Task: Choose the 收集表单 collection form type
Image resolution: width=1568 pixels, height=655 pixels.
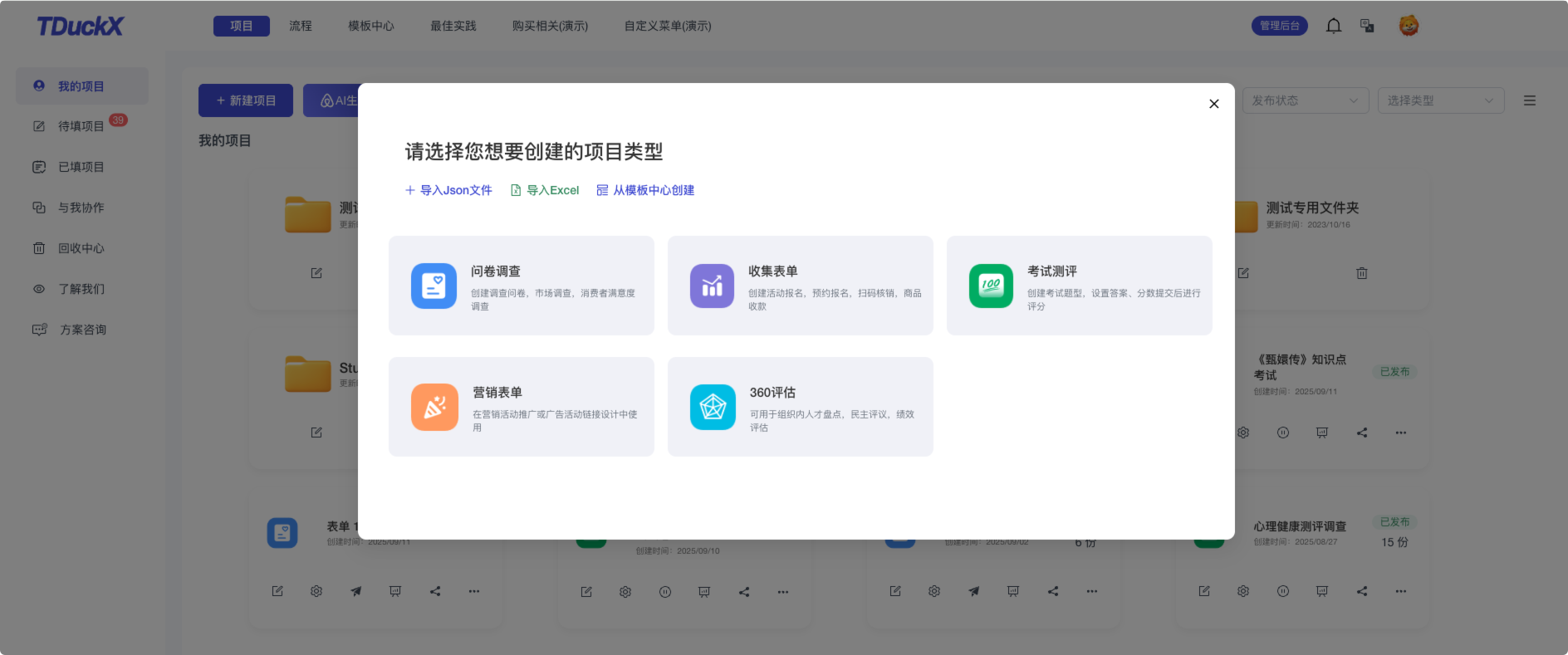Action: coord(801,286)
